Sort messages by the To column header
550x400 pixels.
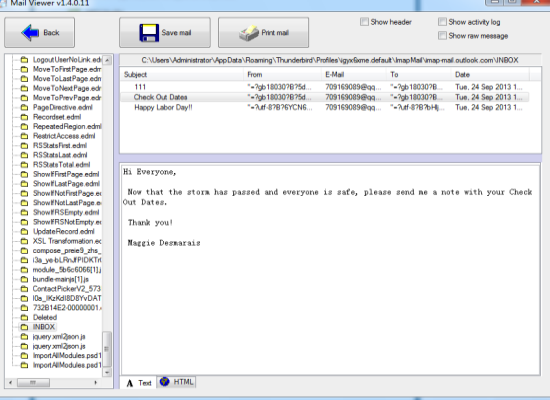pos(418,74)
